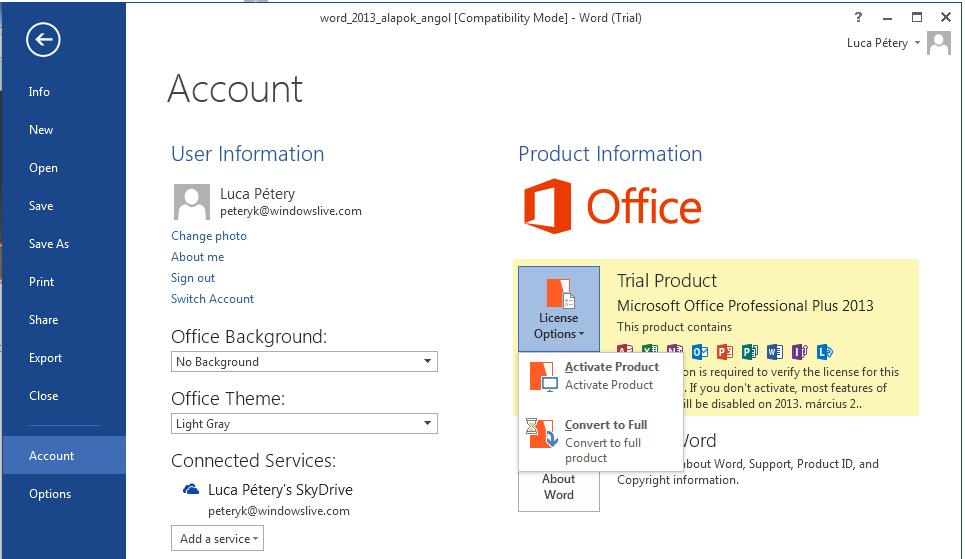The image size is (965, 559).
Task: Click the Office logo
Action: pos(612,206)
